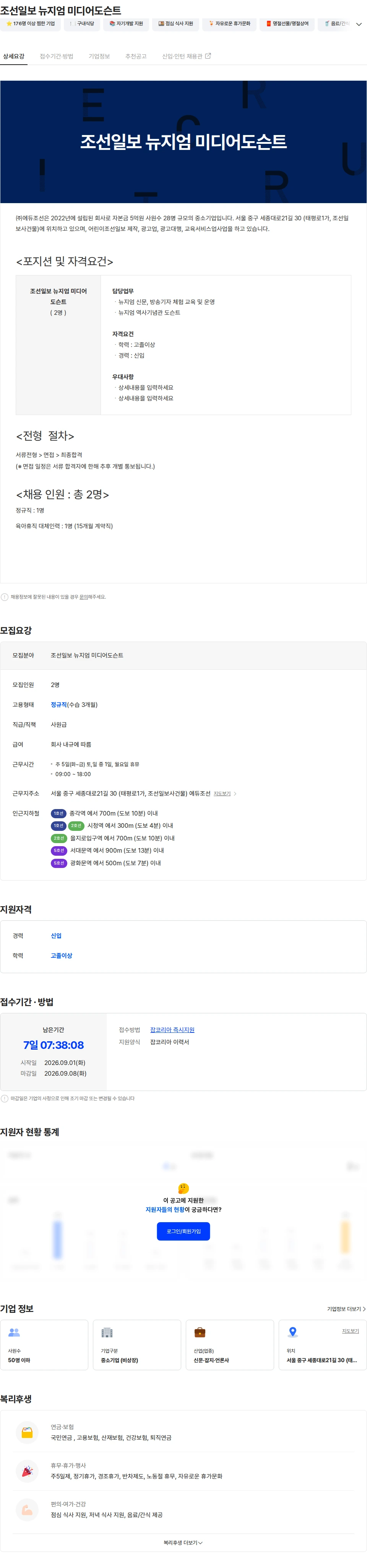Click the 5호선 badge beside 광화문역
This screenshot has height=1568, width=367.
(x=58, y=864)
